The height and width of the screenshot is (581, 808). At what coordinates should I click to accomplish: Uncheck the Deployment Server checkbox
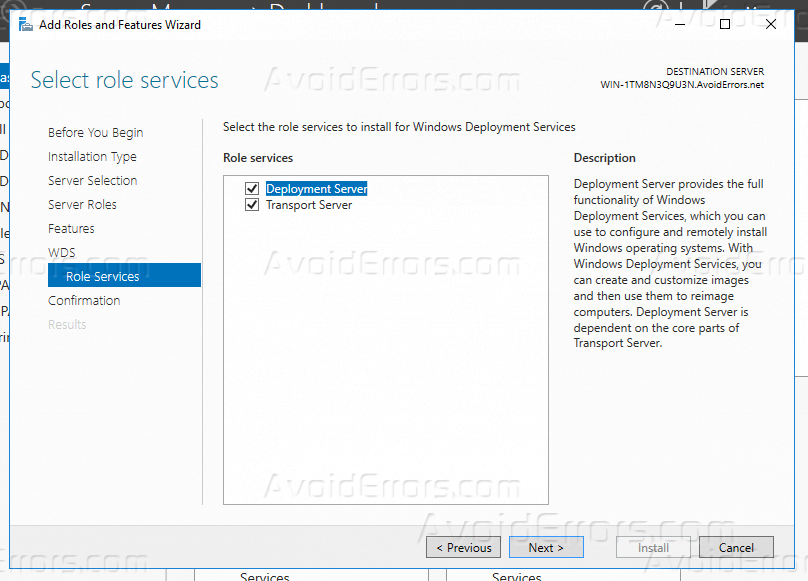point(252,189)
